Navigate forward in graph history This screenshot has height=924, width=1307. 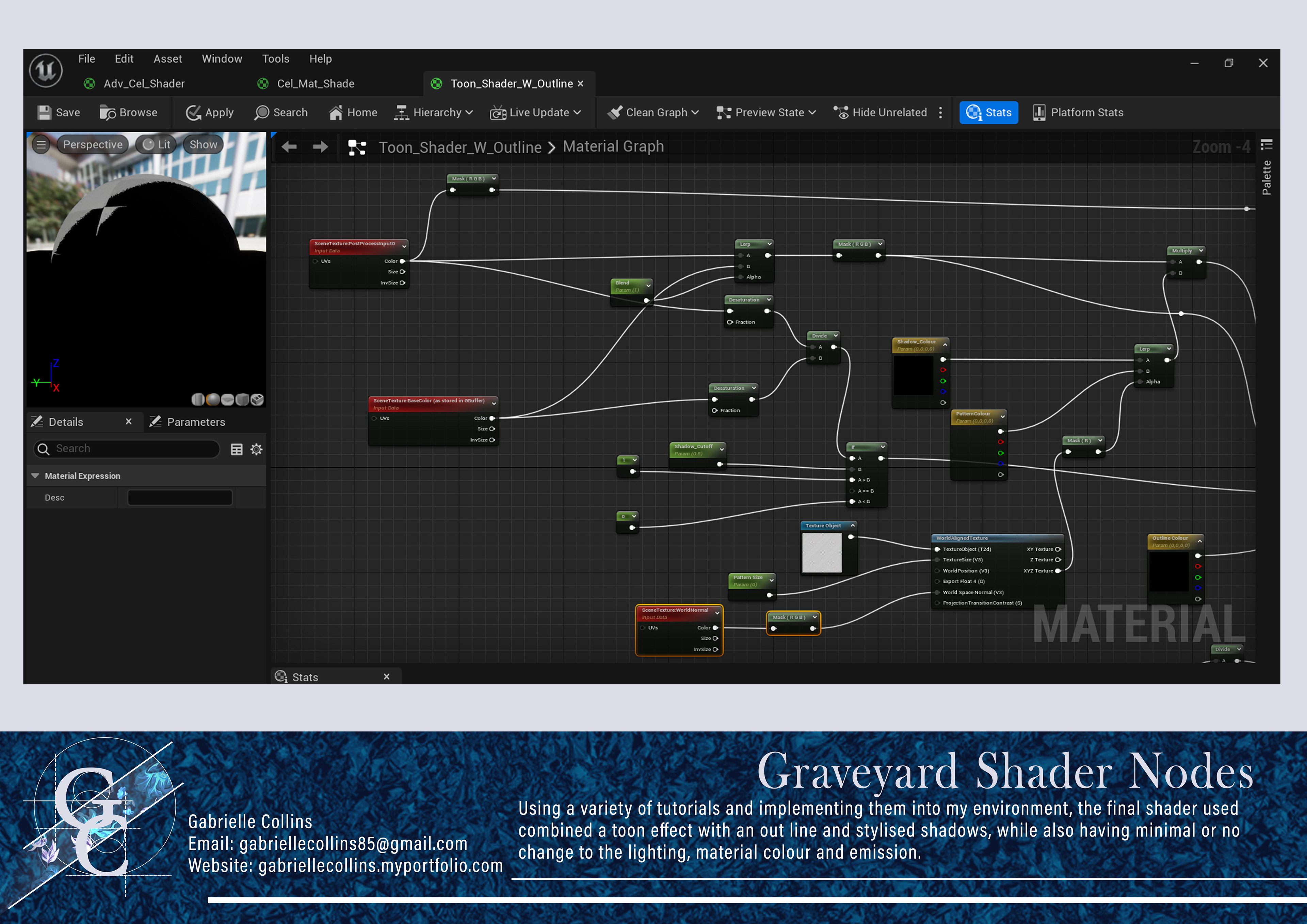coord(321,147)
